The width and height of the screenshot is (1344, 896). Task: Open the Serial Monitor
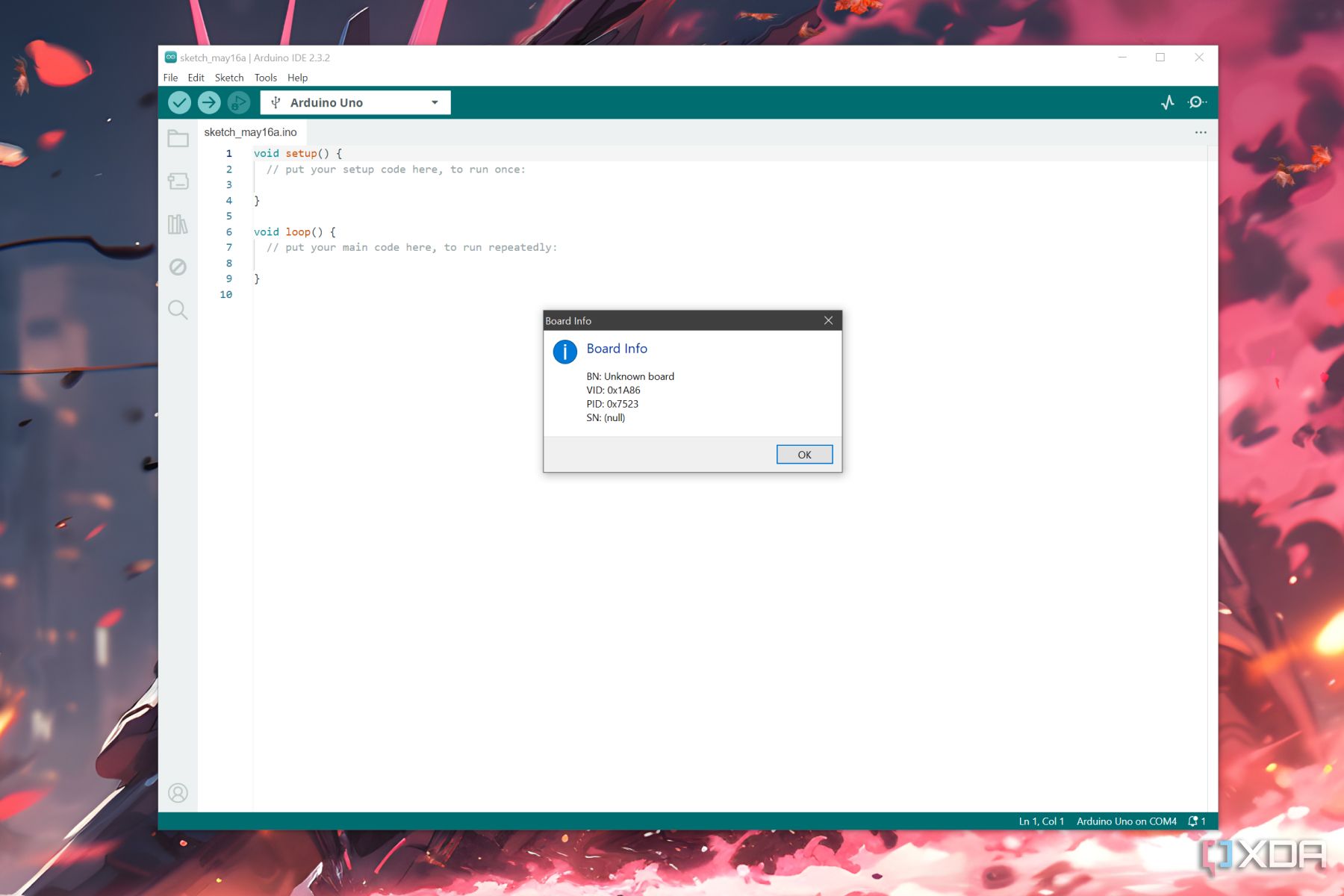point(1197,102)
